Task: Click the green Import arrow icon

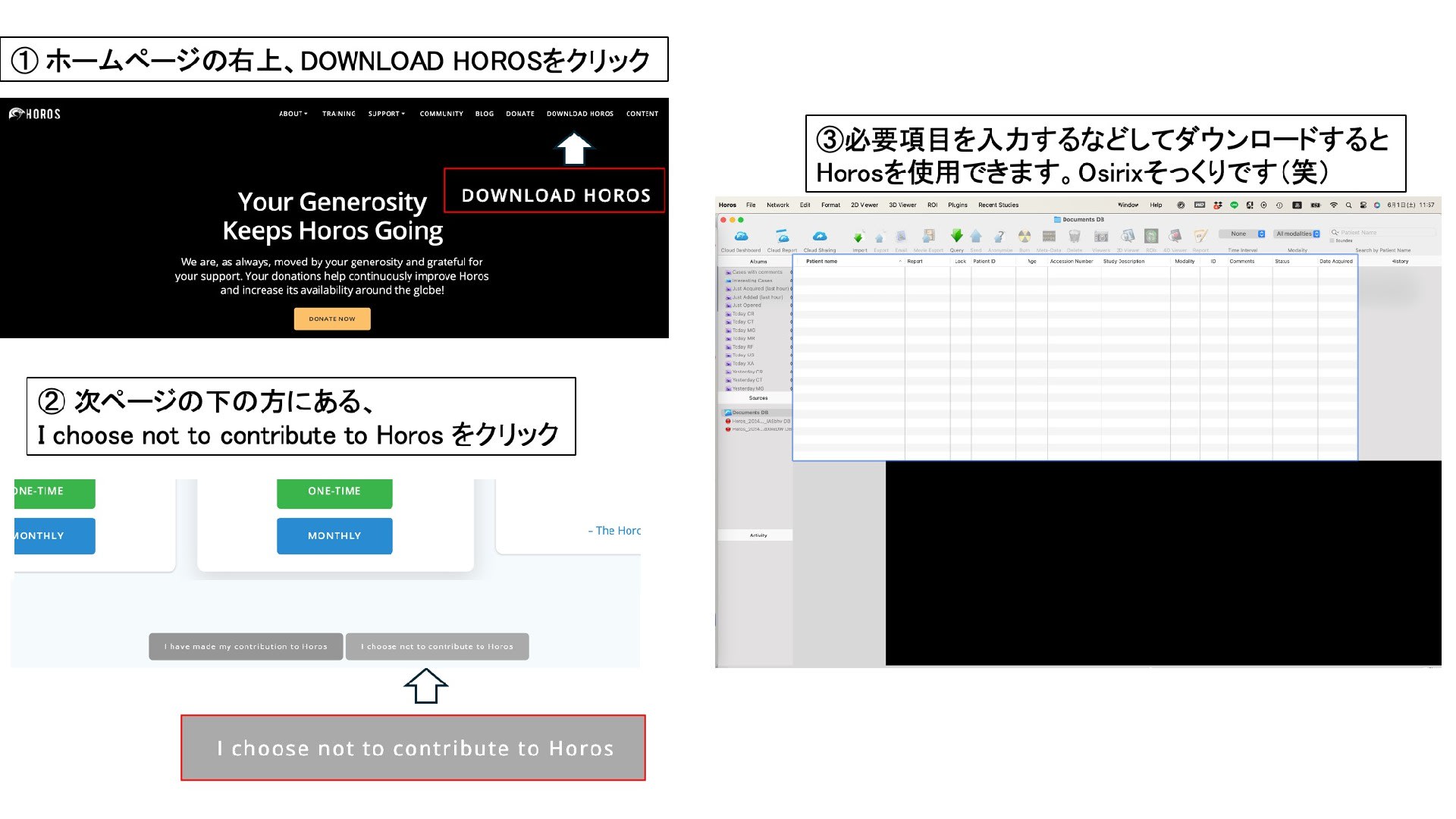Action: tap(859, 237)
